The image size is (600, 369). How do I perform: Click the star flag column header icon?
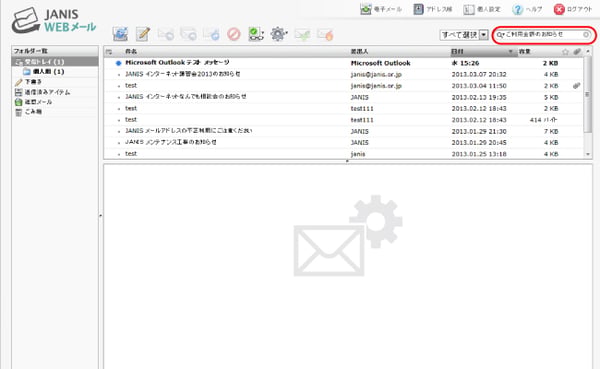[x=565, y=51]
